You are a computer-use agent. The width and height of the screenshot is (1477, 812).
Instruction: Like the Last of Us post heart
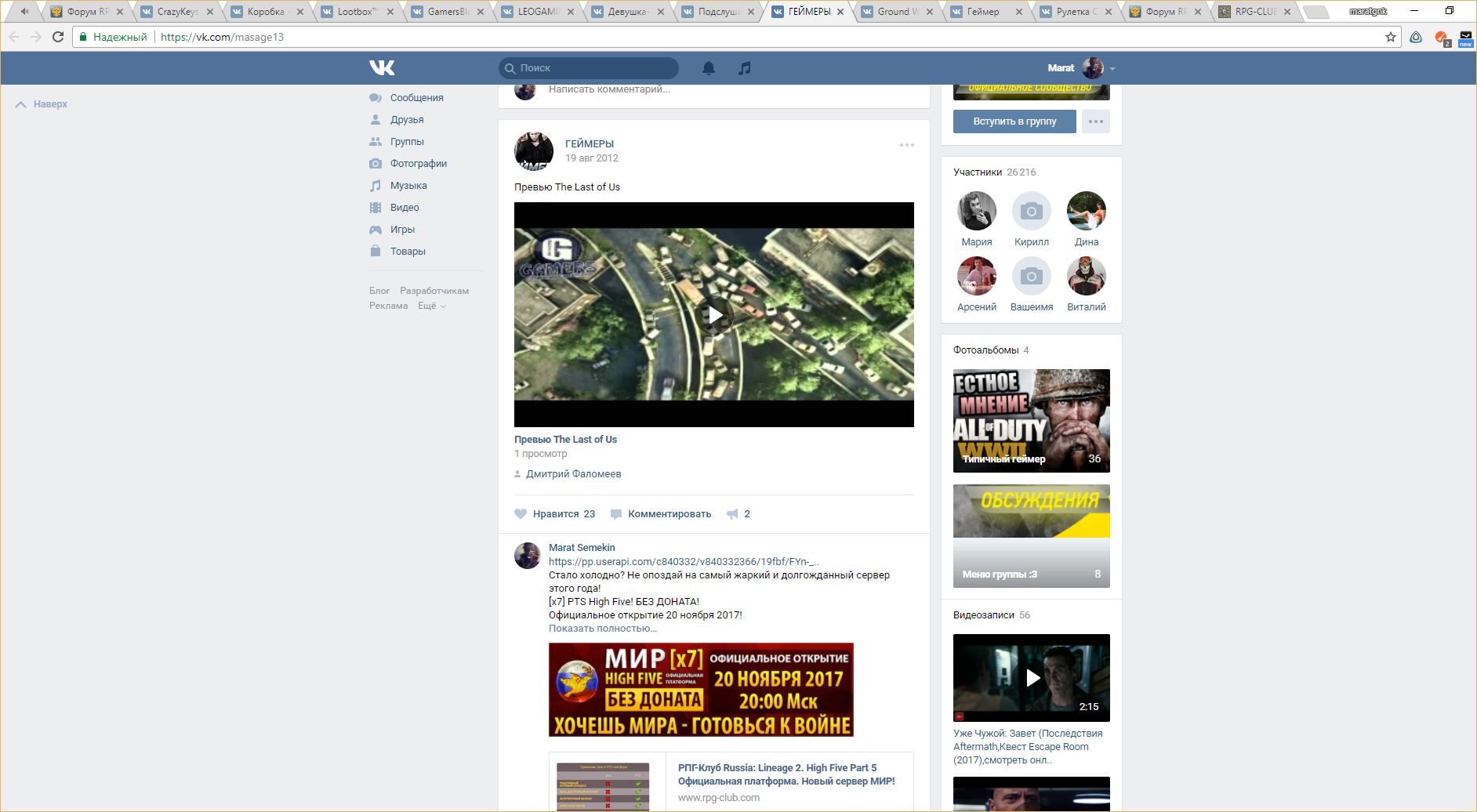tap(521, 514)
